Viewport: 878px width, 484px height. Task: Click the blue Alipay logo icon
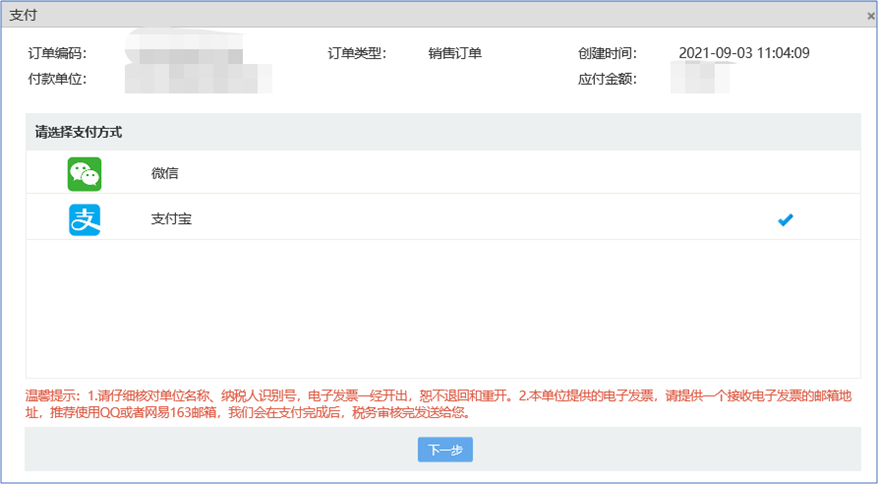click(84, 219)
